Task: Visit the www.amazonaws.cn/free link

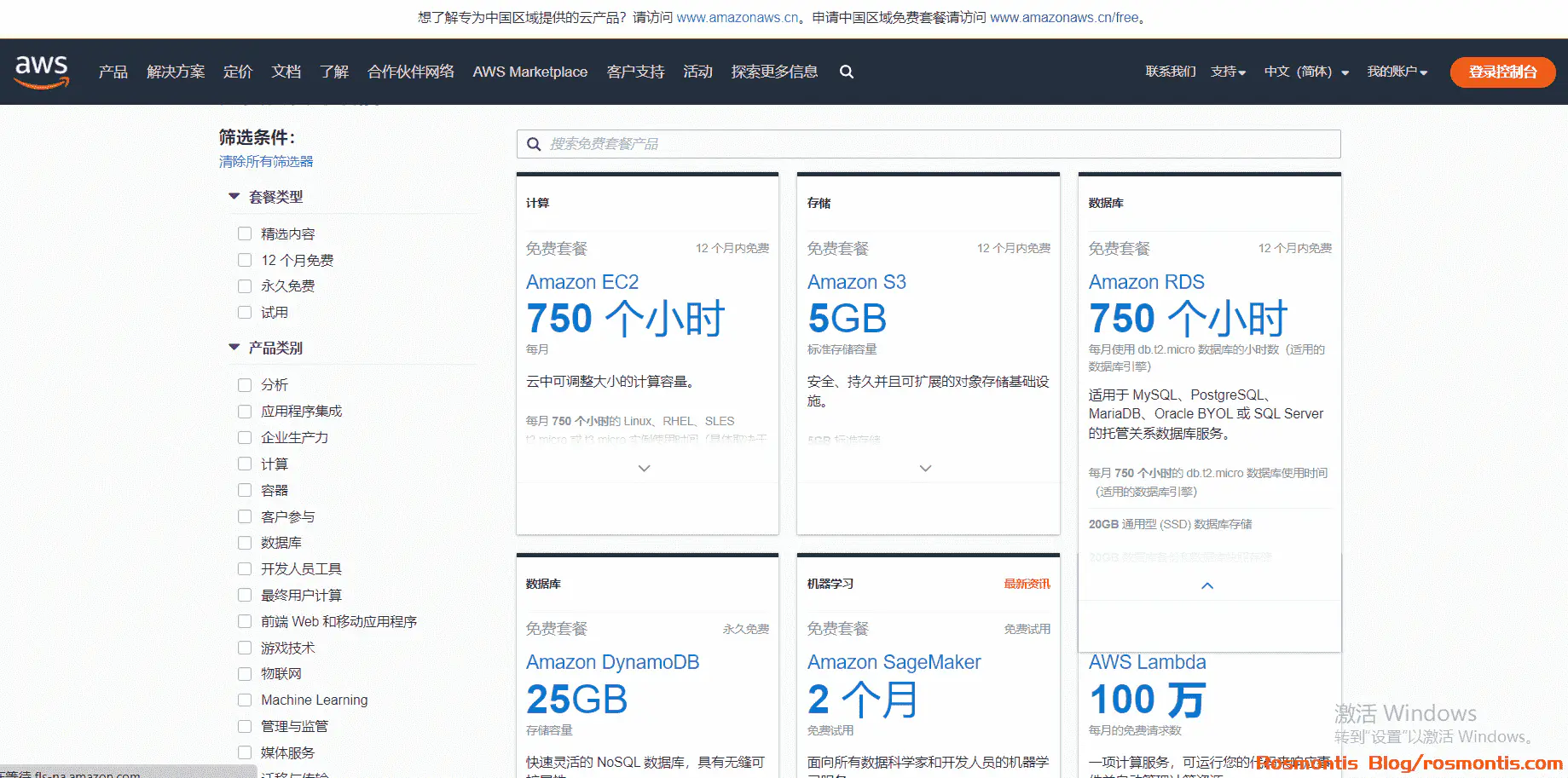Action: 1064,17
